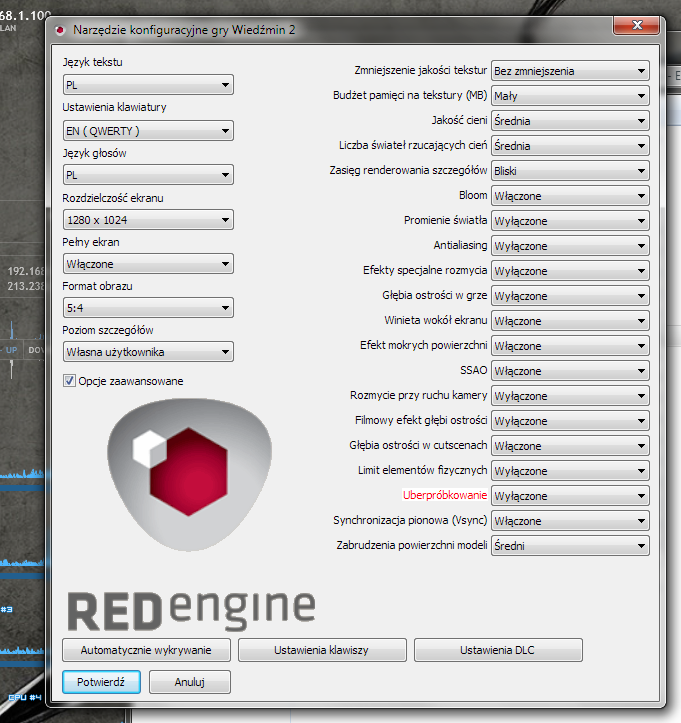
Task: Open the Język tekstu dropdown
Action: pyautogui.click(x=148, y=85)
